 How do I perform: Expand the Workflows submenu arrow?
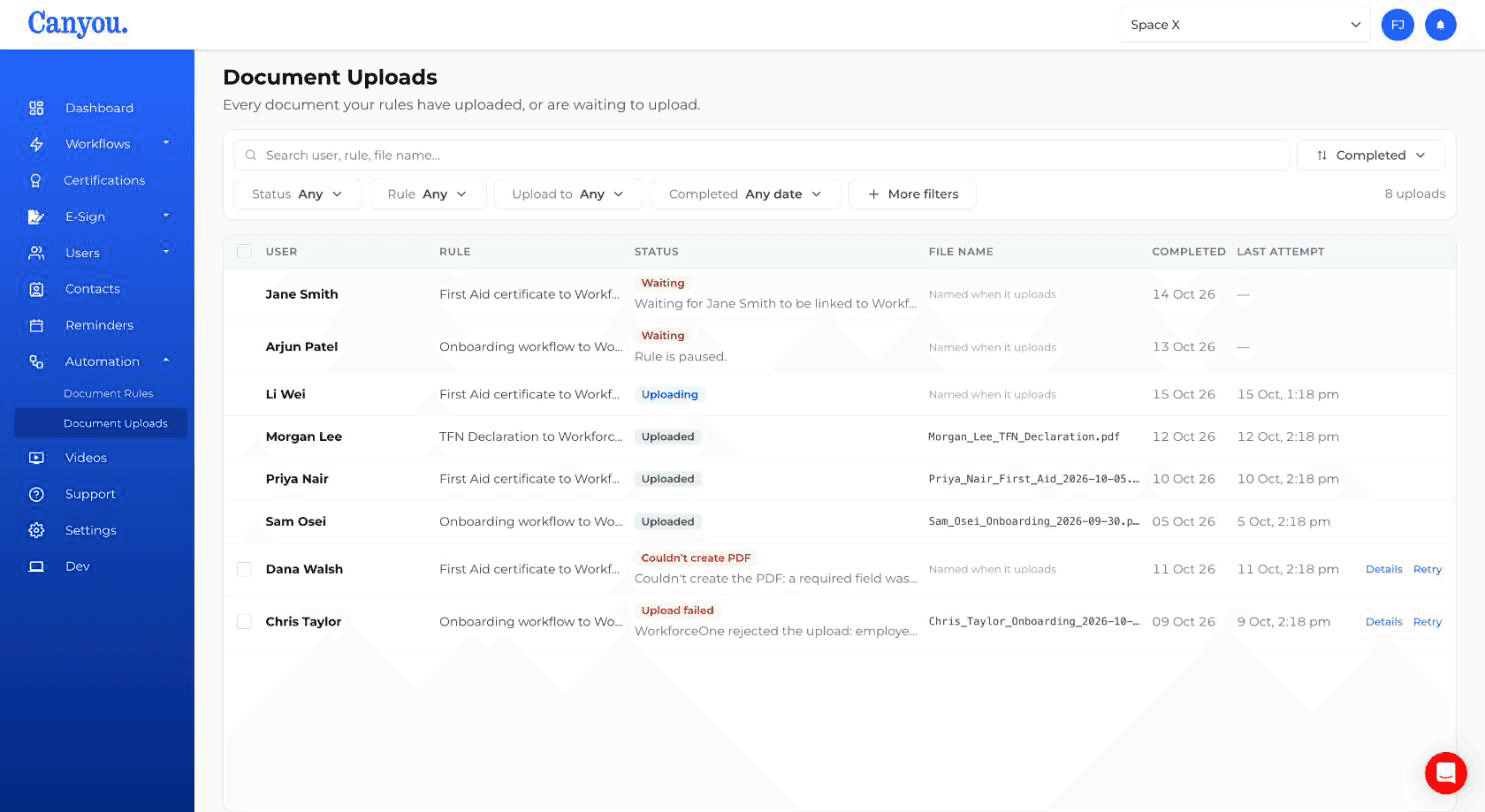(x=166, y=143)
